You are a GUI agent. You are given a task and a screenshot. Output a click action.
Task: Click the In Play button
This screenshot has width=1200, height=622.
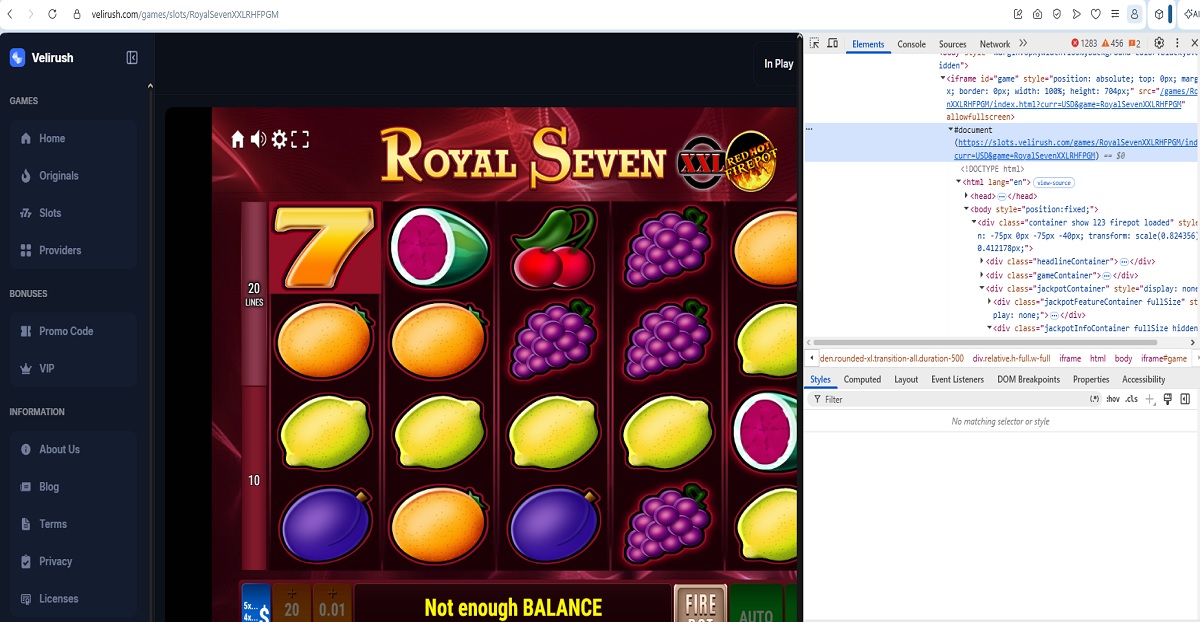pos(778,64)
